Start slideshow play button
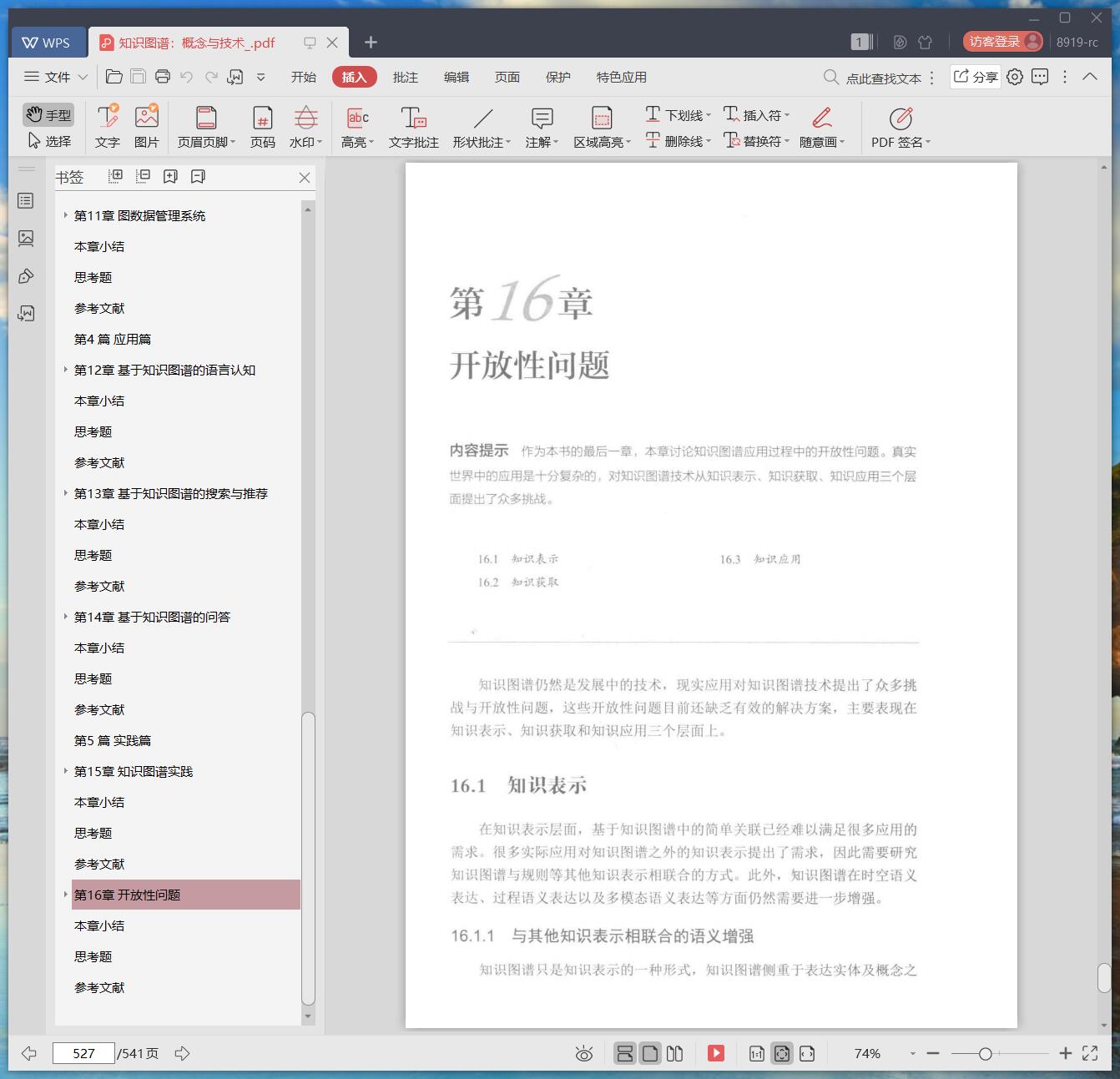The image size is (1120, 1079). 716,1053
